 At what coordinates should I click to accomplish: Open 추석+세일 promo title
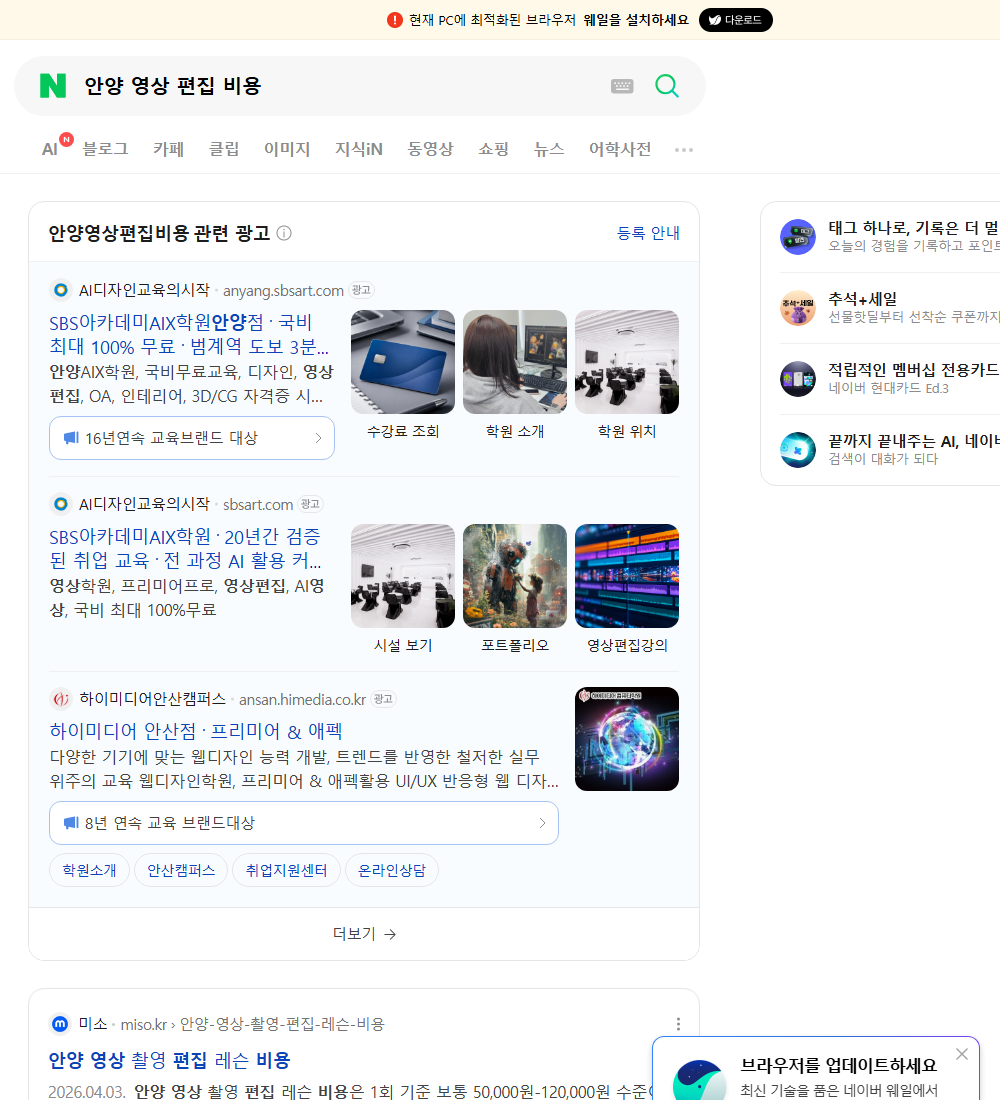(862, 299)
